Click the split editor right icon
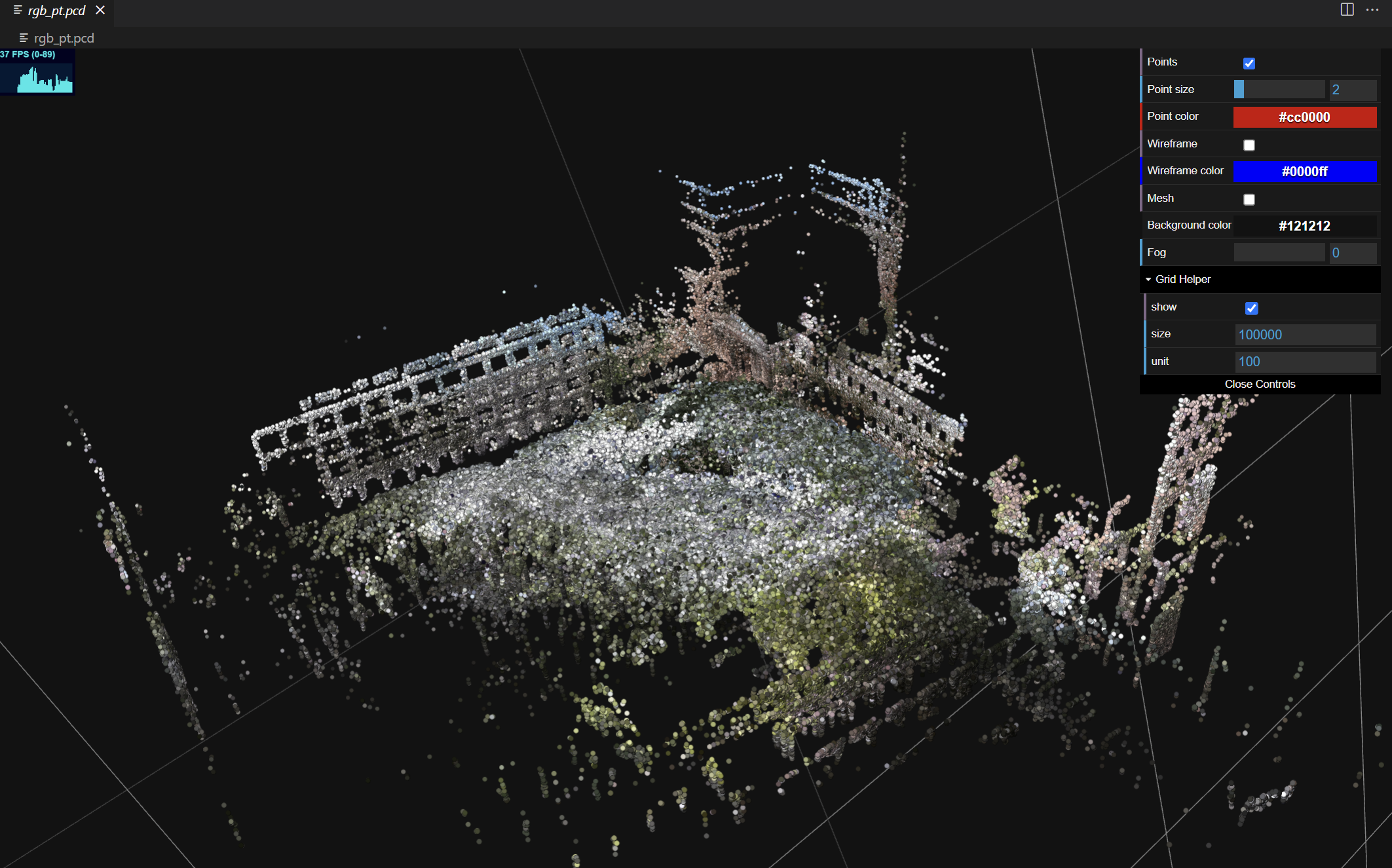This screenshot has height=868, width=1392. 1347,10
